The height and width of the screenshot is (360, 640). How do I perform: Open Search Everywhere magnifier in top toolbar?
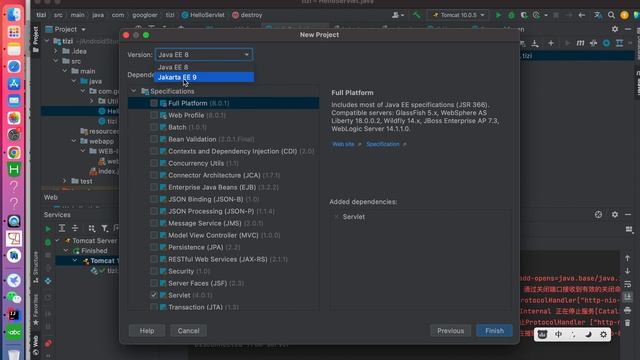pyautogui.click(x=611, y=15)
